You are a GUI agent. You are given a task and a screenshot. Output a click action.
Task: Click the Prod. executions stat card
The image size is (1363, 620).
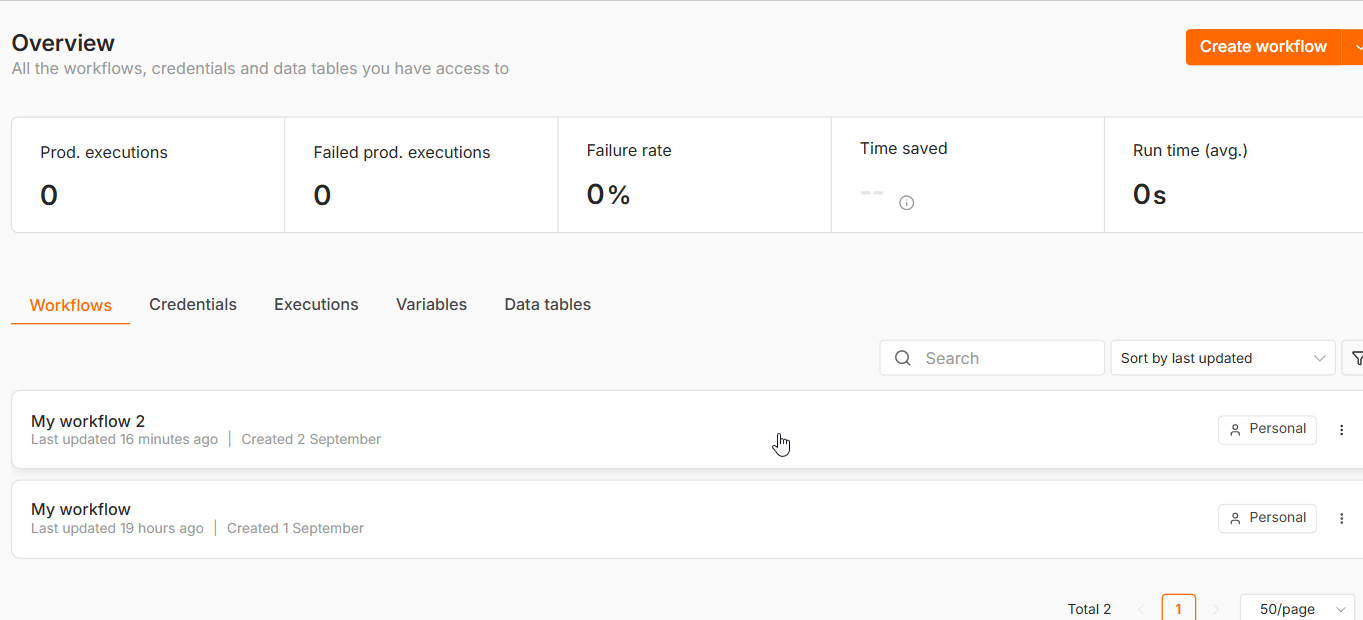148,175
